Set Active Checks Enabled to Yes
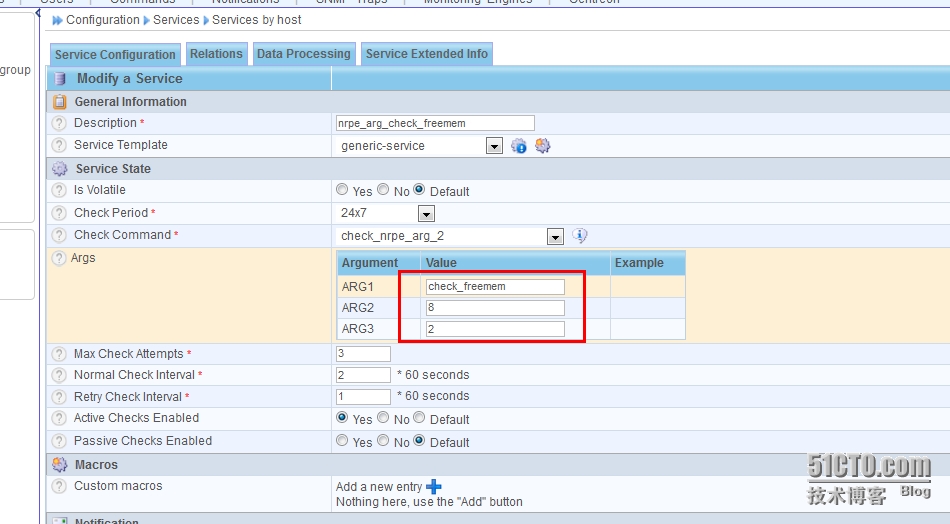This screenshot has width=950, height=524. click(x=342, y=417)
